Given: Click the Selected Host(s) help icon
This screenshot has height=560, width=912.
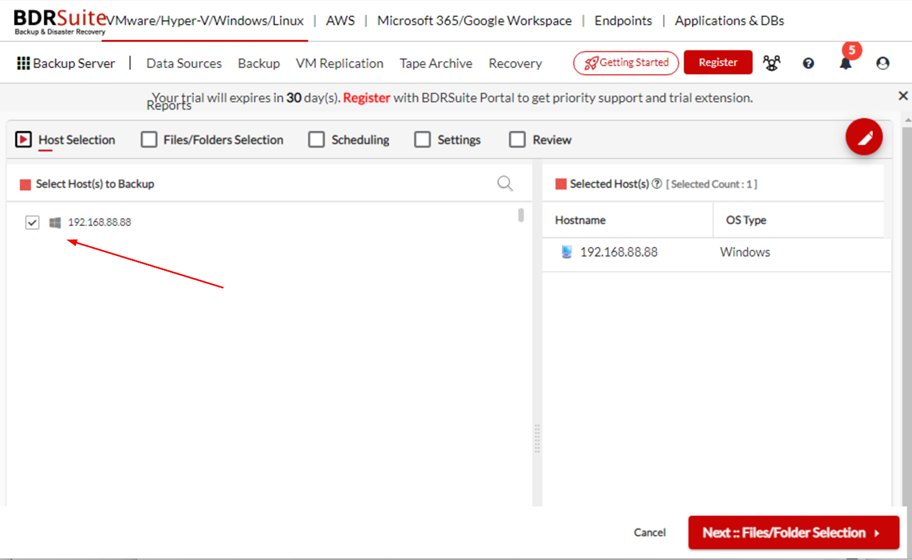Looking at the screenshot, I should click(657, 184).
